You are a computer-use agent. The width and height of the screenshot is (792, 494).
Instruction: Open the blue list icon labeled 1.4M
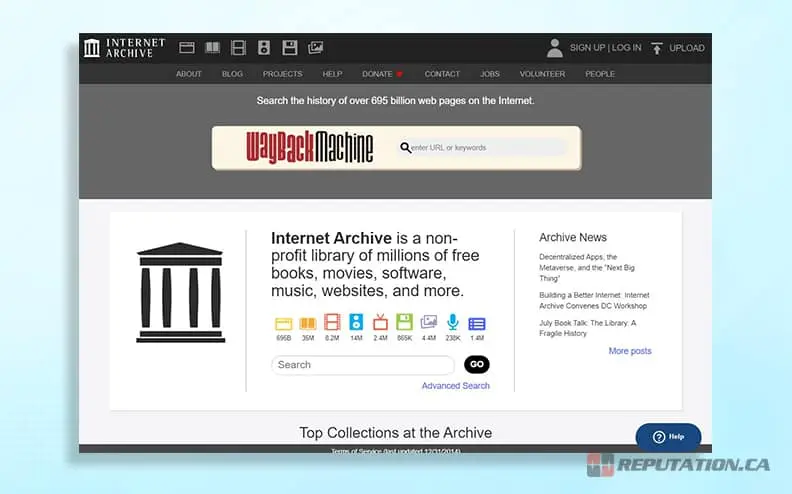(477, 323)
